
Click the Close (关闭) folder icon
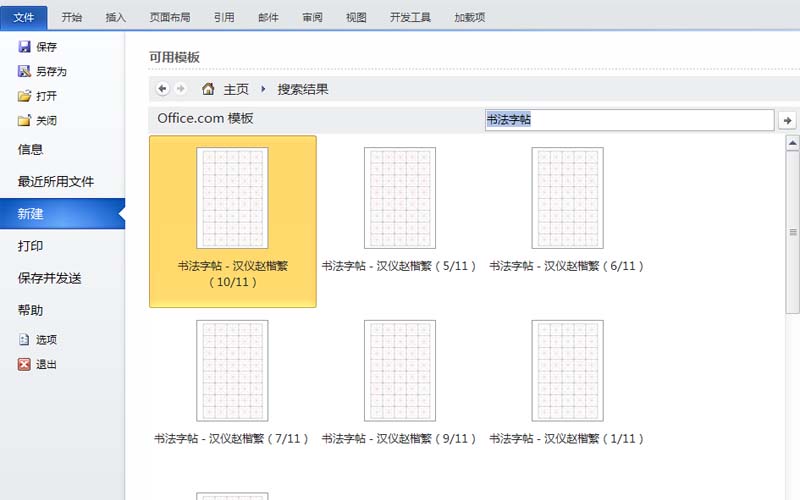24,120
